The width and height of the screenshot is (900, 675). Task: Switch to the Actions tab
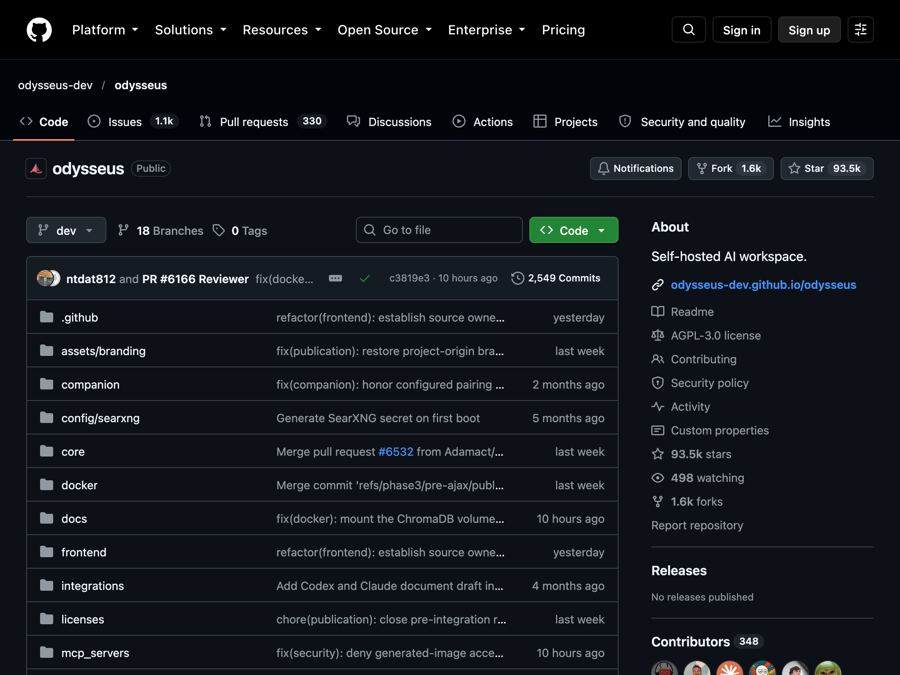point(483,122)
